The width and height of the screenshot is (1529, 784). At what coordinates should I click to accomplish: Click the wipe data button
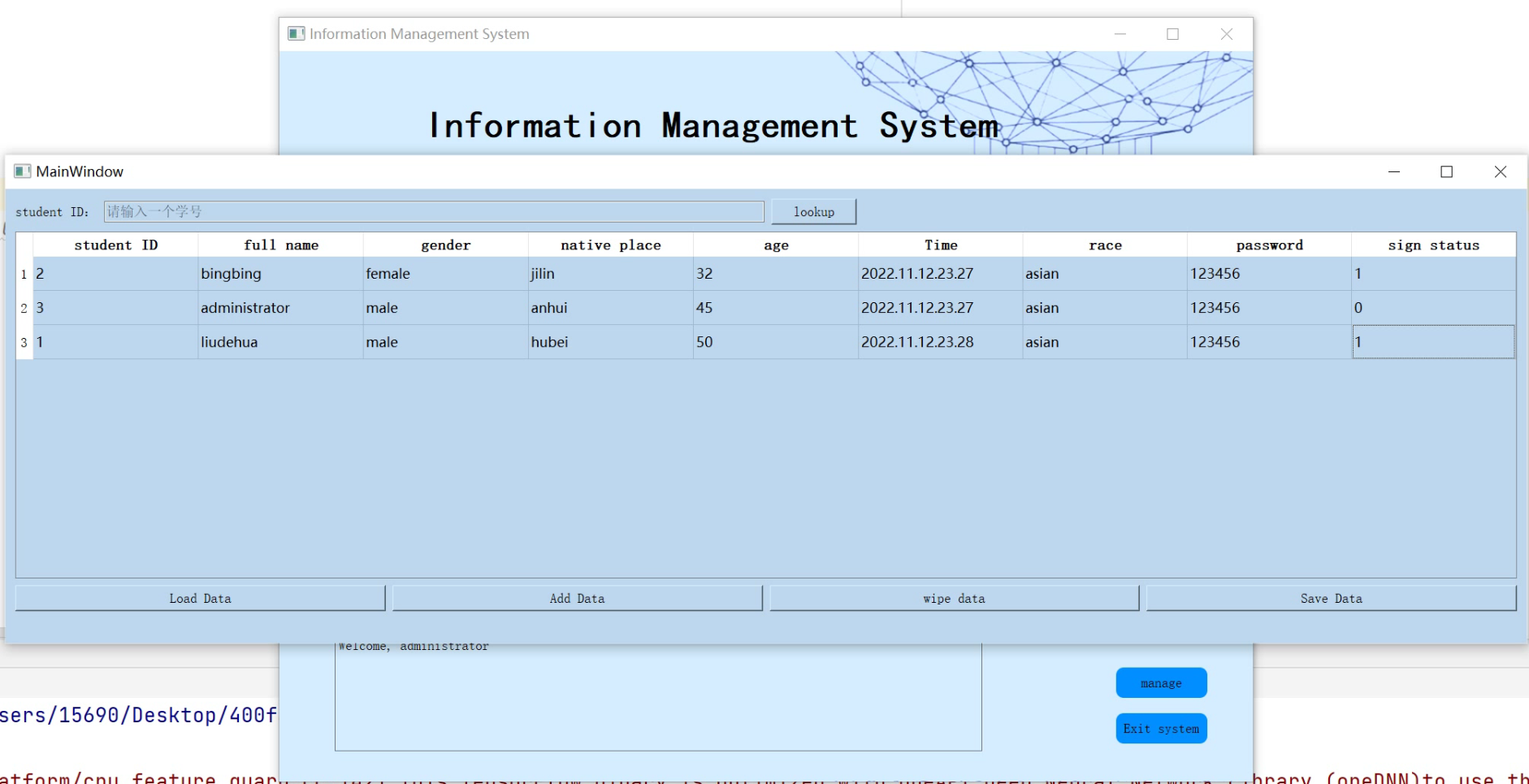954,598
